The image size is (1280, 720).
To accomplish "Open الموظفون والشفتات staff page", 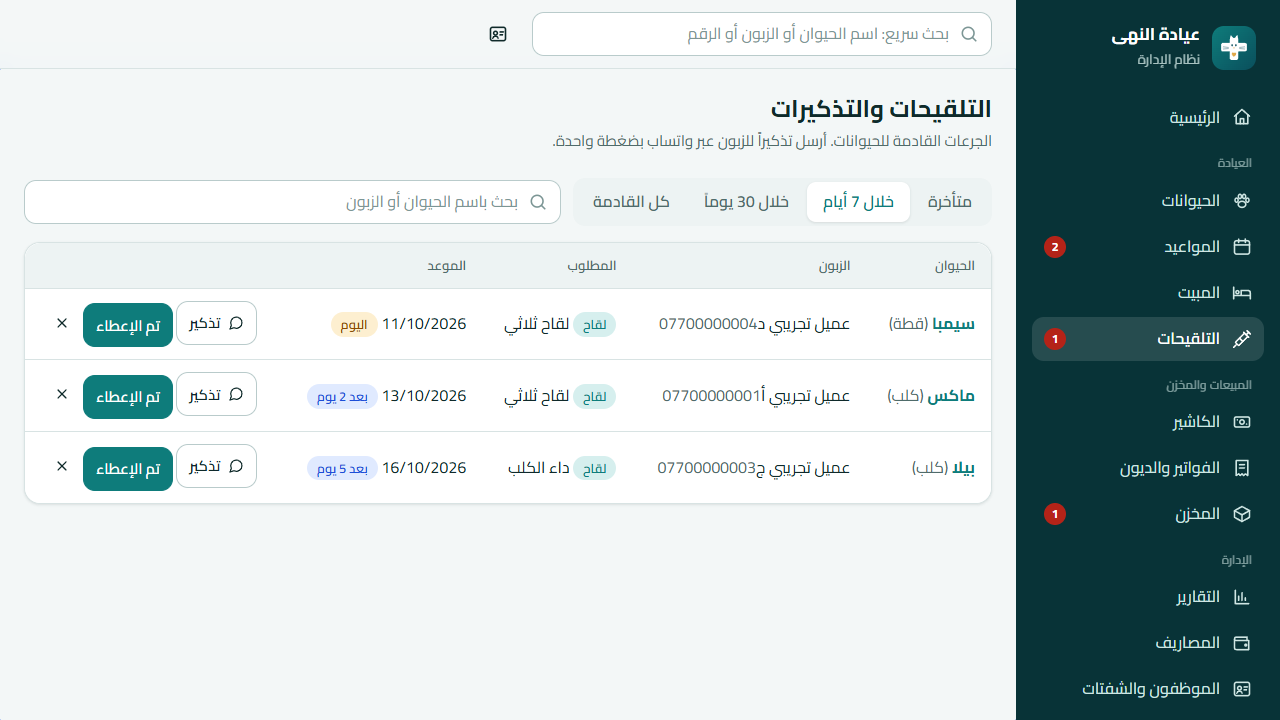I will [1148, 689].
